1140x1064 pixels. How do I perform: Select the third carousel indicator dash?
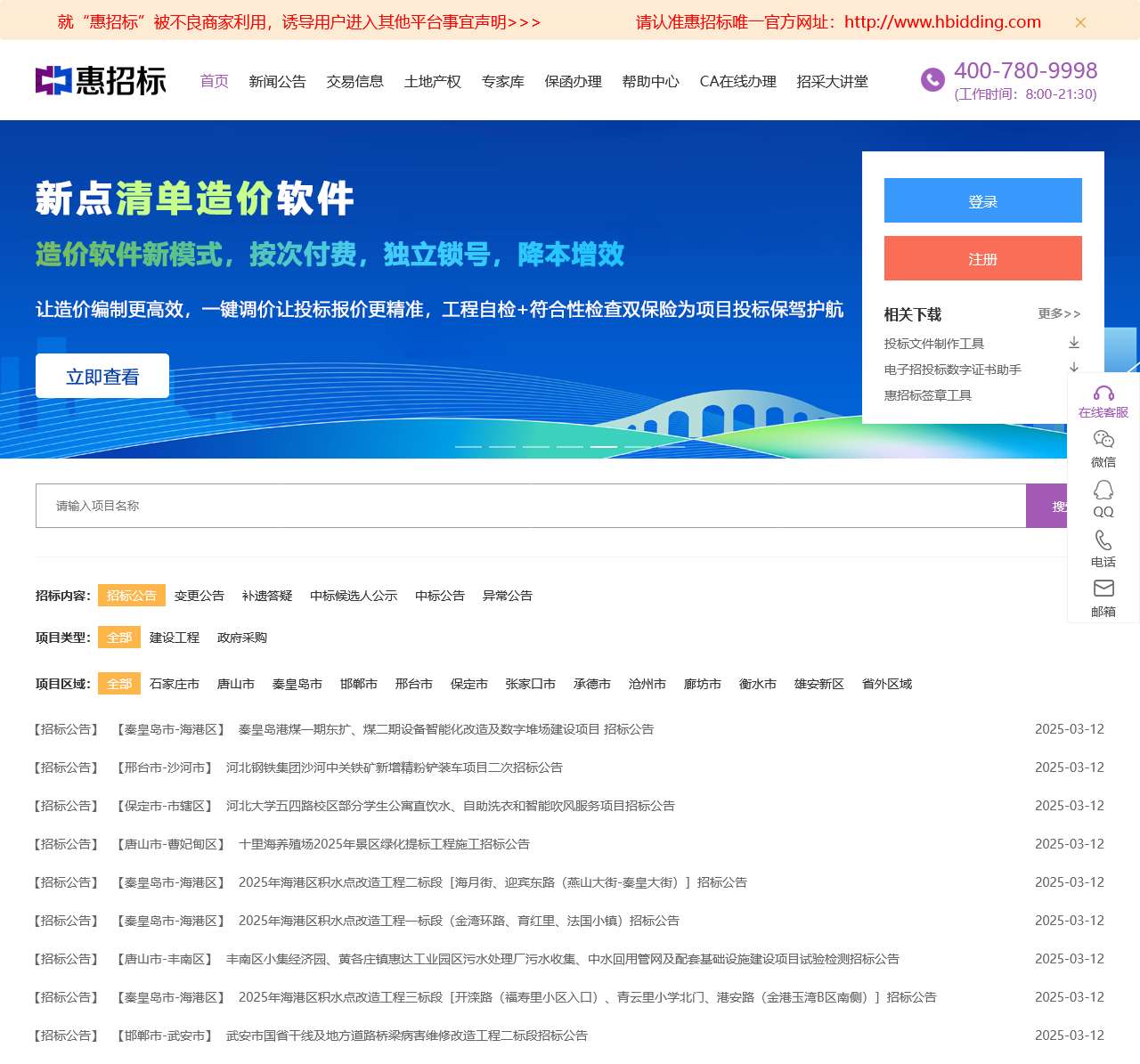click(x=536, y=446)
